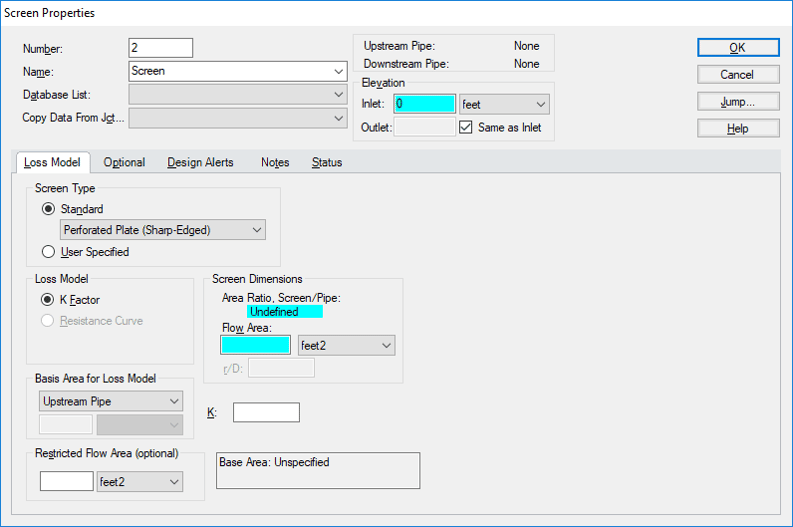Click the K value input field

pos(266,412)
